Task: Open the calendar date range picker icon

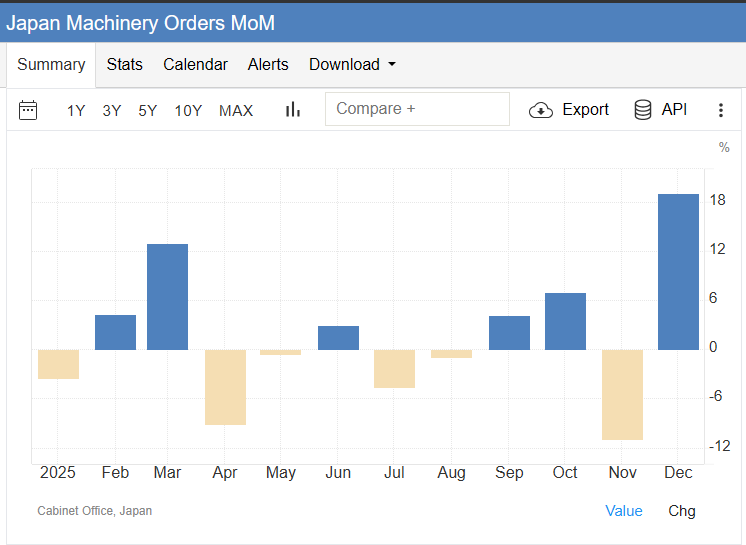Action: point(28,110)
